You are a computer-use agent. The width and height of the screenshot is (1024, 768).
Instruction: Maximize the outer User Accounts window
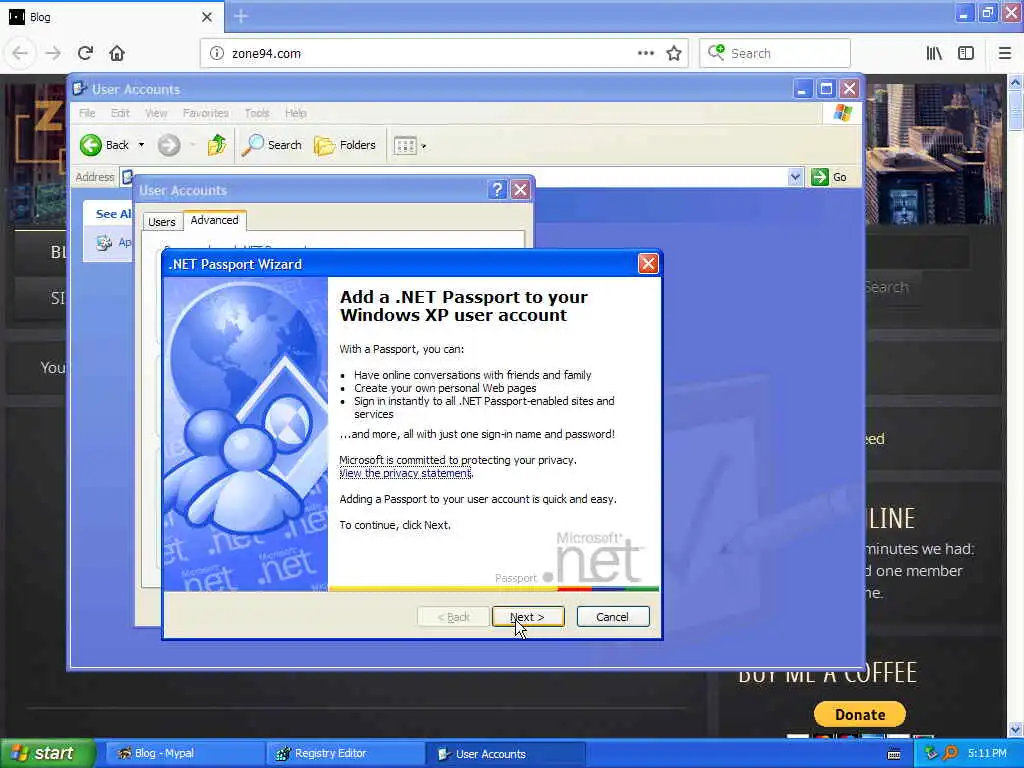826,88
